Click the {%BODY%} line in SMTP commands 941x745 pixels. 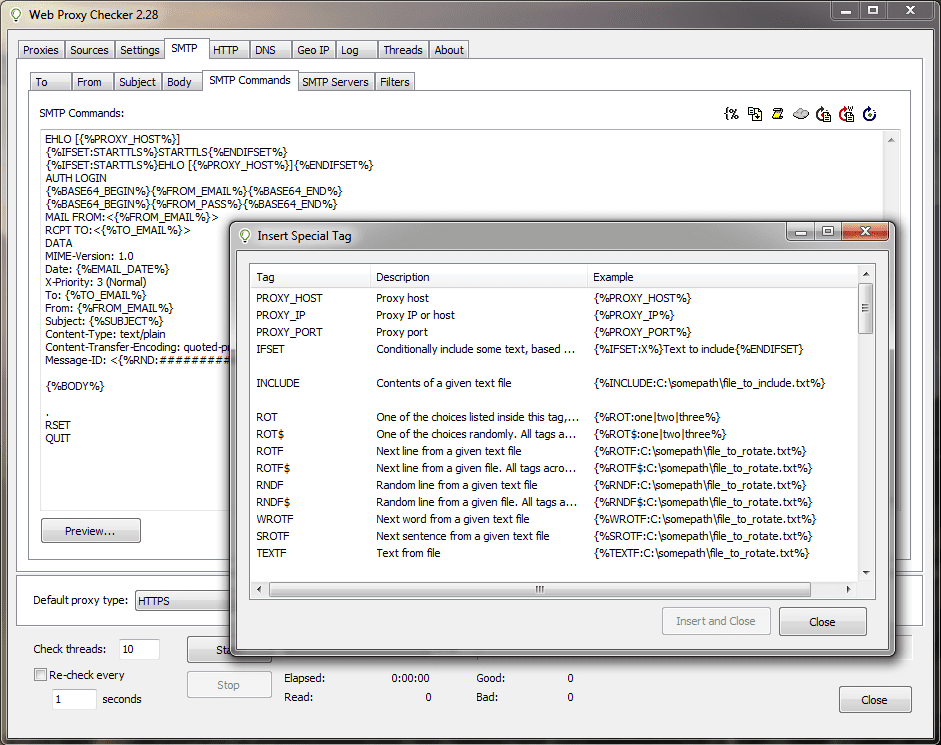(x=74, y=386)
